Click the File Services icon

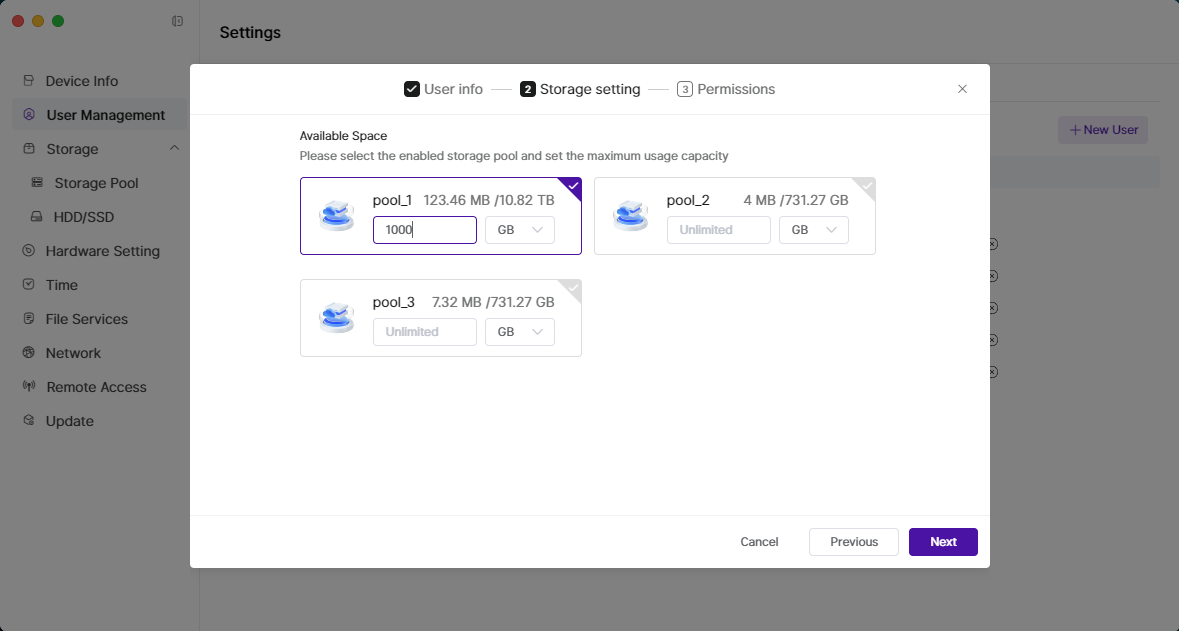29,318
